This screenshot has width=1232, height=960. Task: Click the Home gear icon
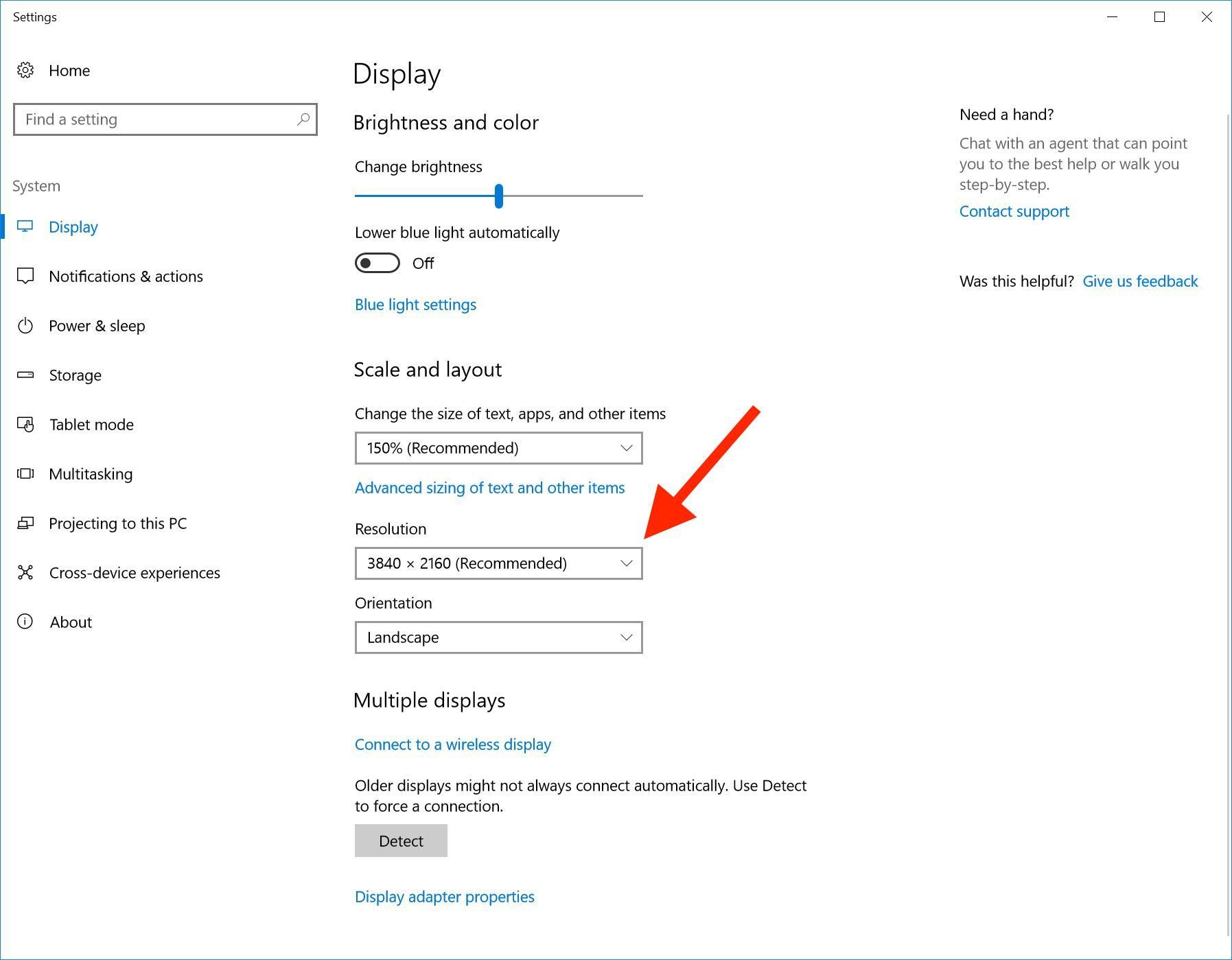pos(25,70)
